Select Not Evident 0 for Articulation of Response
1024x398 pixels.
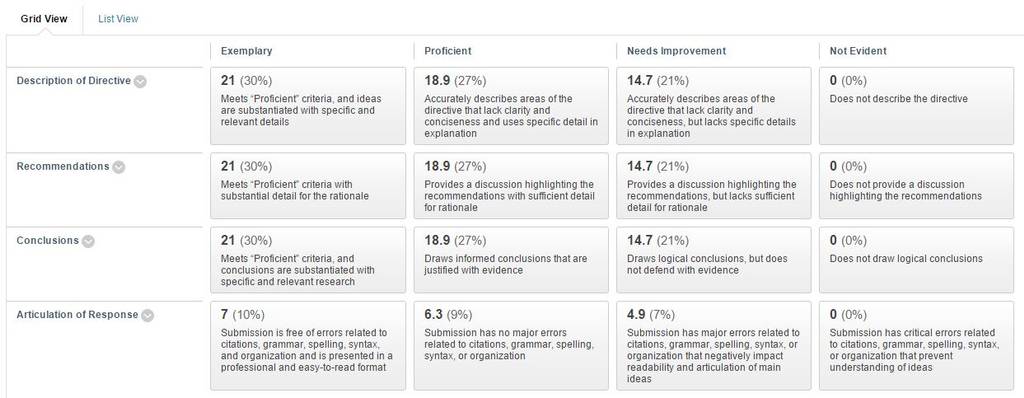[917, 346]
